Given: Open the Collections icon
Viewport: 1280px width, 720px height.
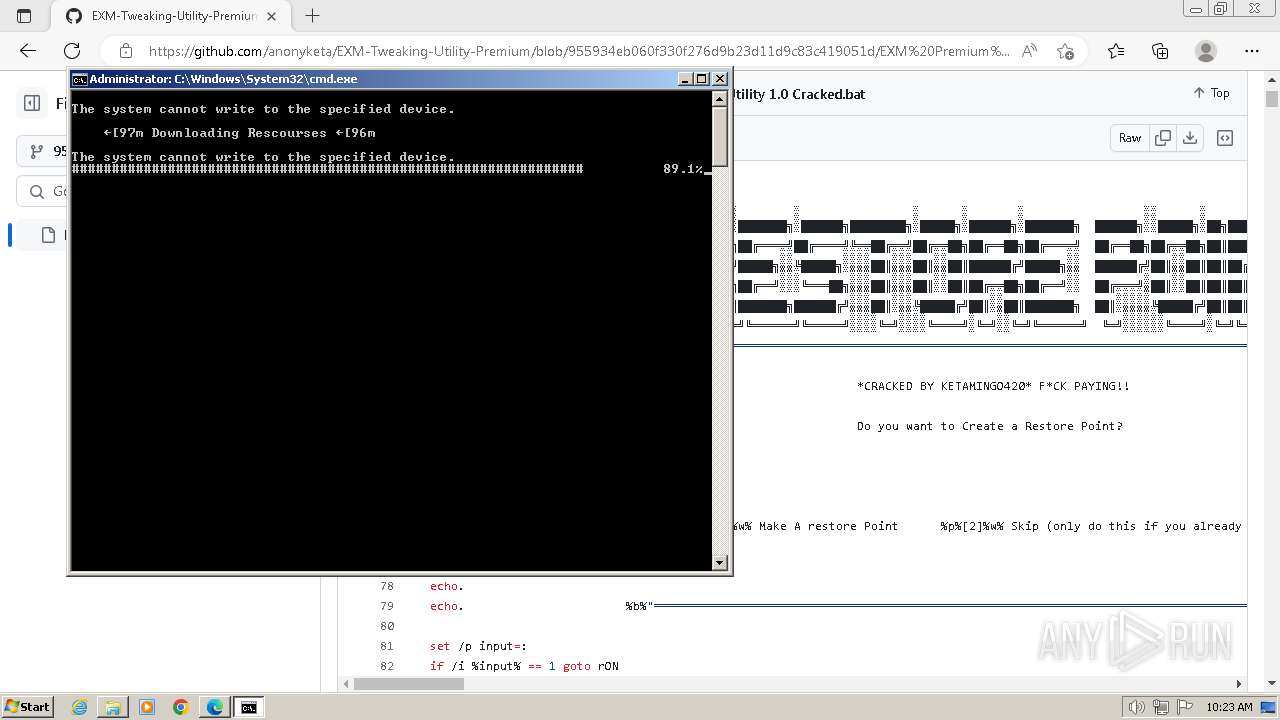Looking at the screenshot, I should click(x=1160, y=51).
